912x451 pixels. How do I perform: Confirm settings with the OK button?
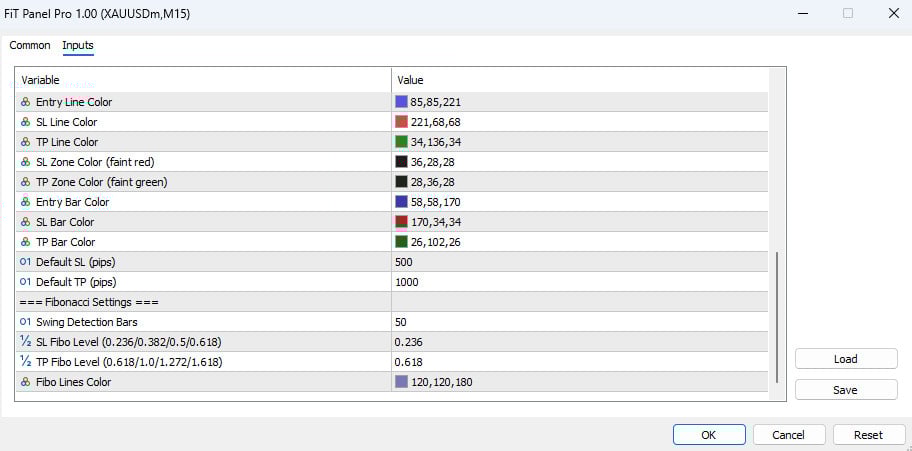point(709,435)
